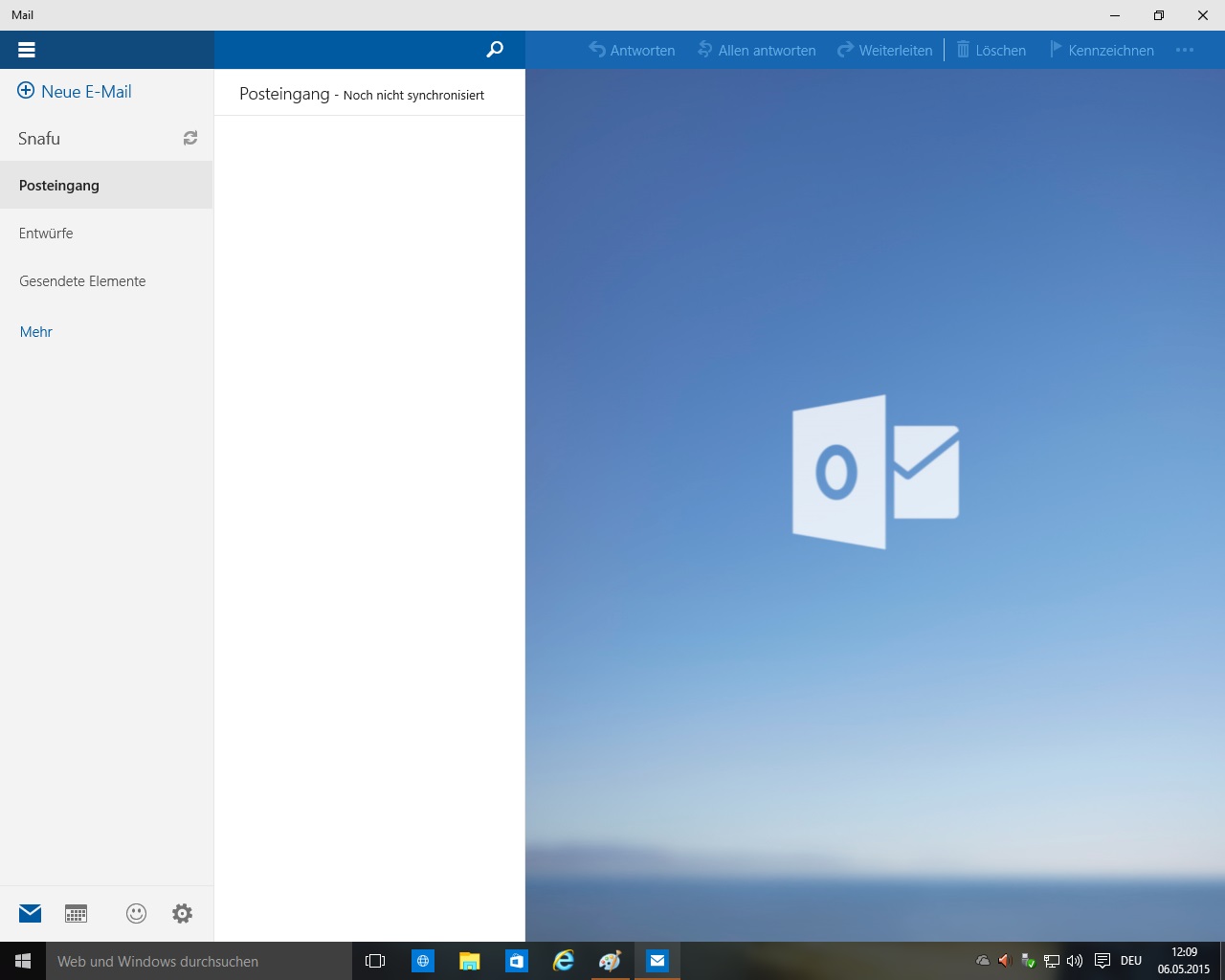Open the volume control tray icon

tap(1075, 961)
